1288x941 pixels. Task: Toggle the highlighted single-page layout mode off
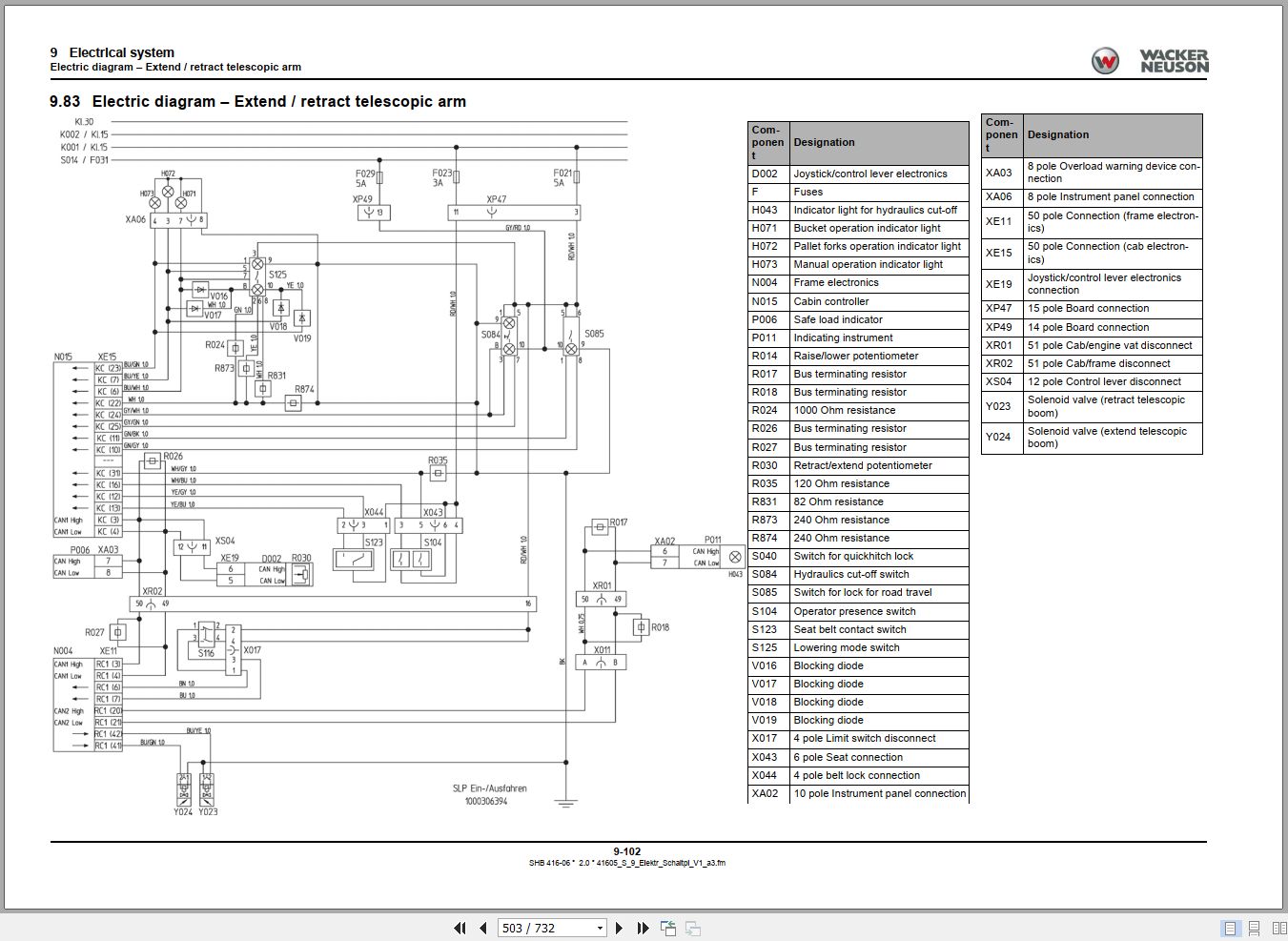pos(1230,927)
